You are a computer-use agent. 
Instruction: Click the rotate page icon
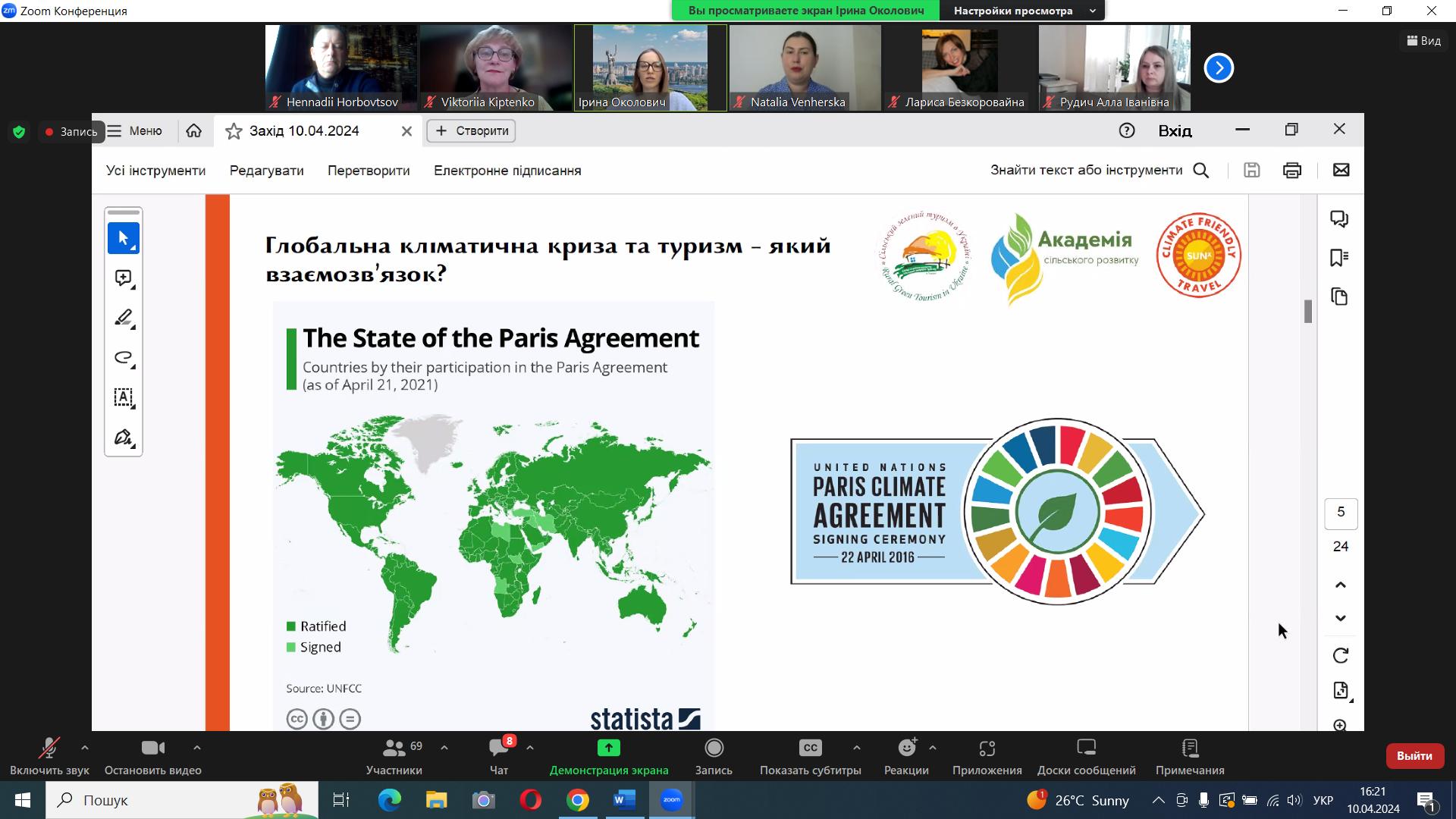click(1340, 655)
